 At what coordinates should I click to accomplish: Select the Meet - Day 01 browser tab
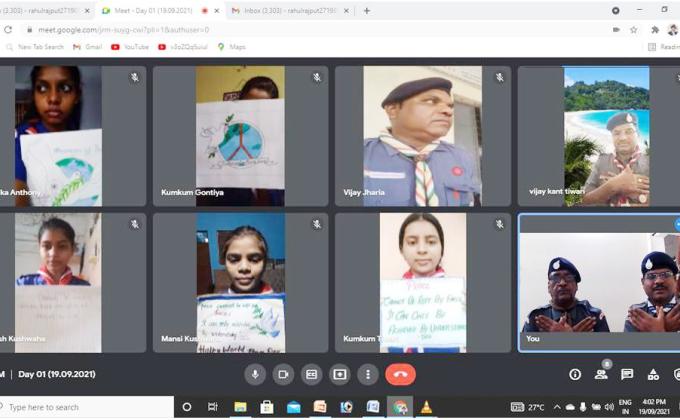click(150, 10)
